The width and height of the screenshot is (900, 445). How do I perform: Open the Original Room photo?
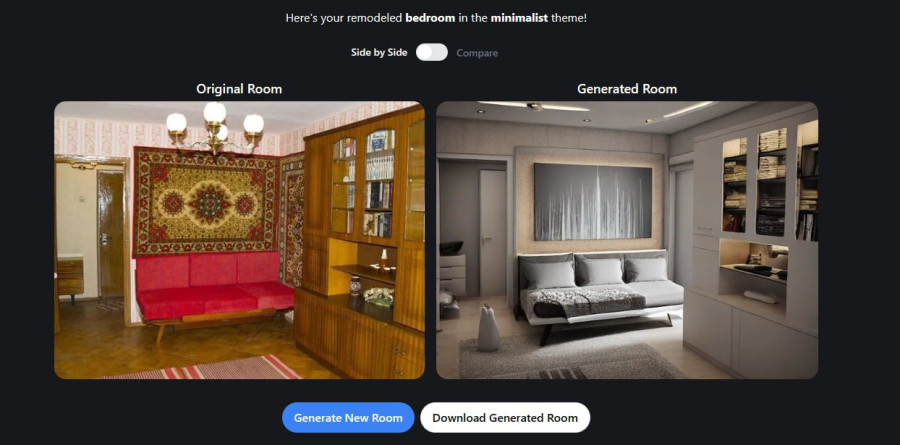coord(239,240)
